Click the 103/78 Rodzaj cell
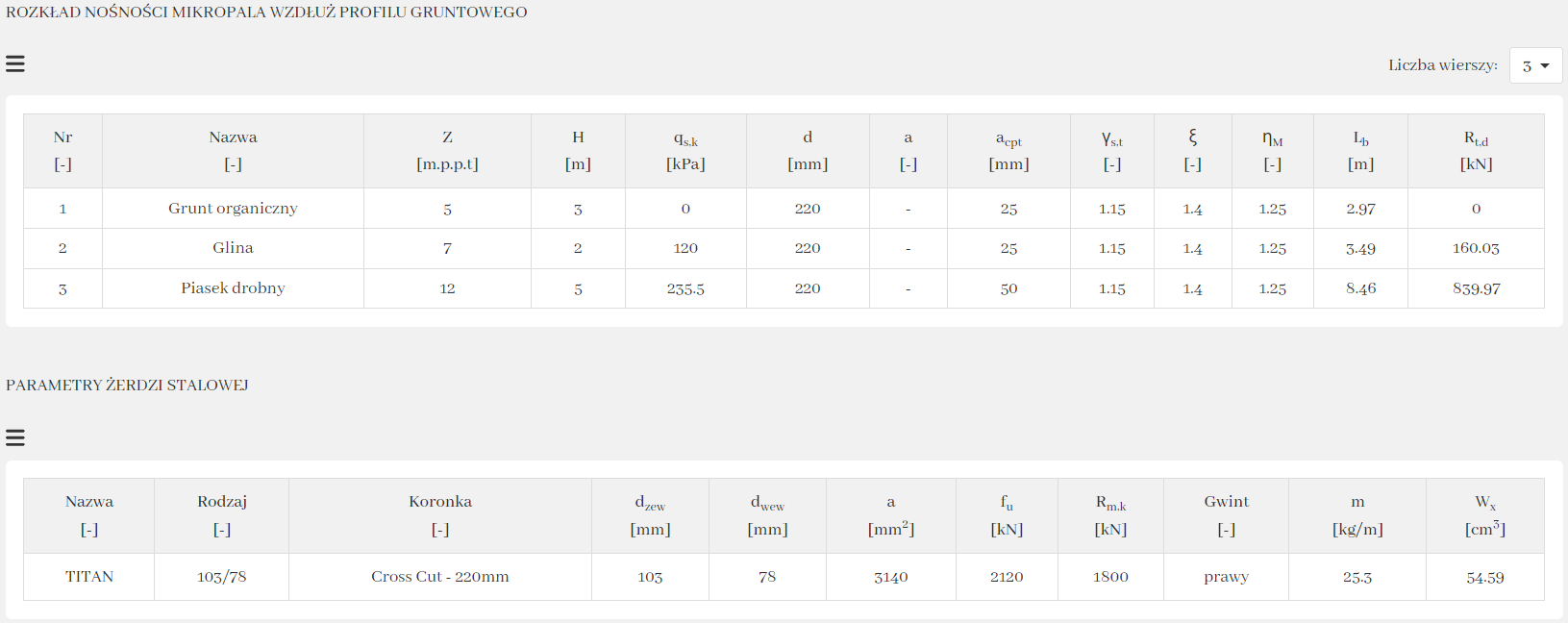 pos(222,577)
